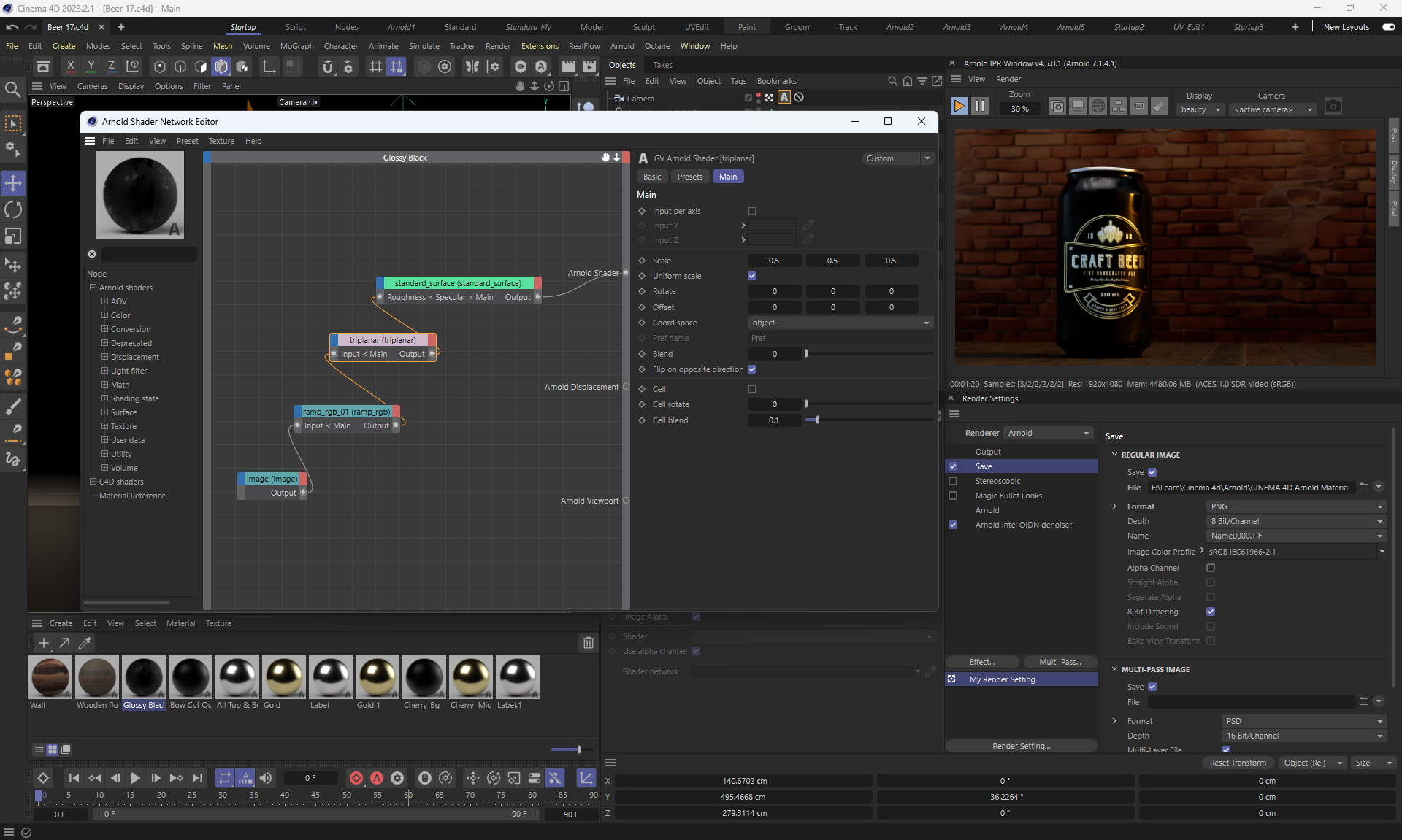
Task: Adjust the Cell blend slider
Action: click(817, 420)
